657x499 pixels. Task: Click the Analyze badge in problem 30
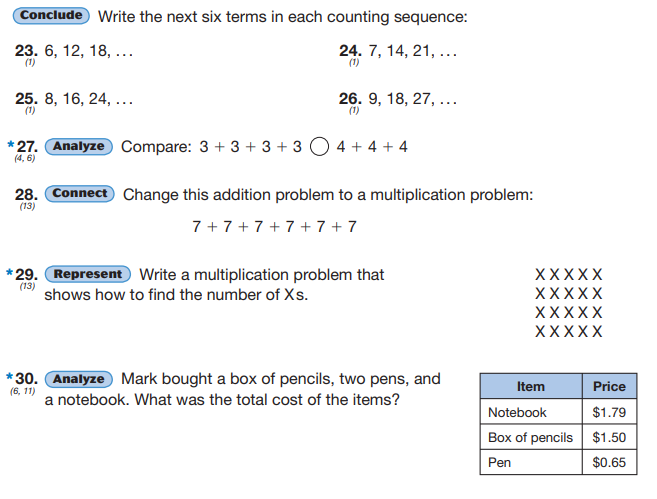pyautogui.click(x=79, y=379)
